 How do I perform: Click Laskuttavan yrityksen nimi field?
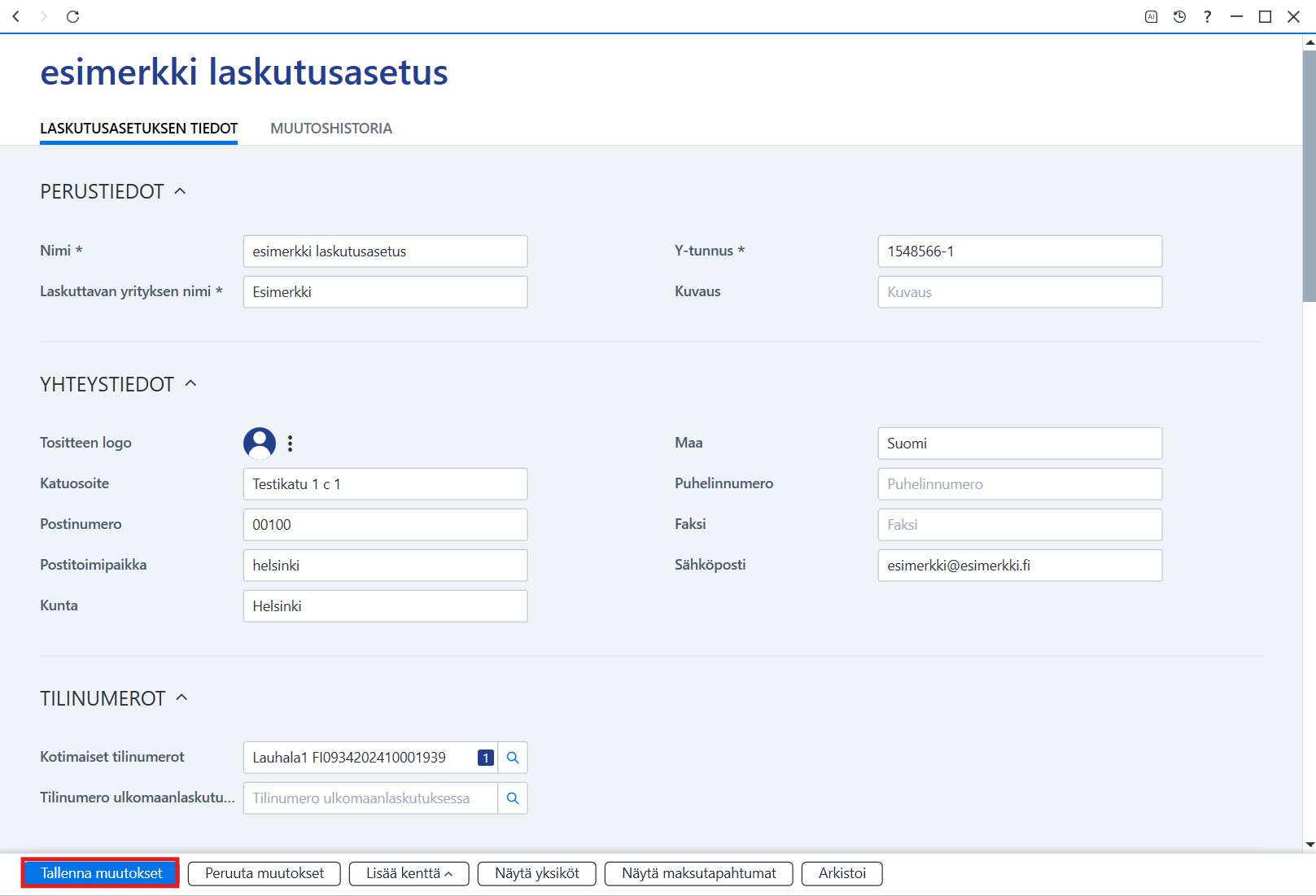point(386,292)
